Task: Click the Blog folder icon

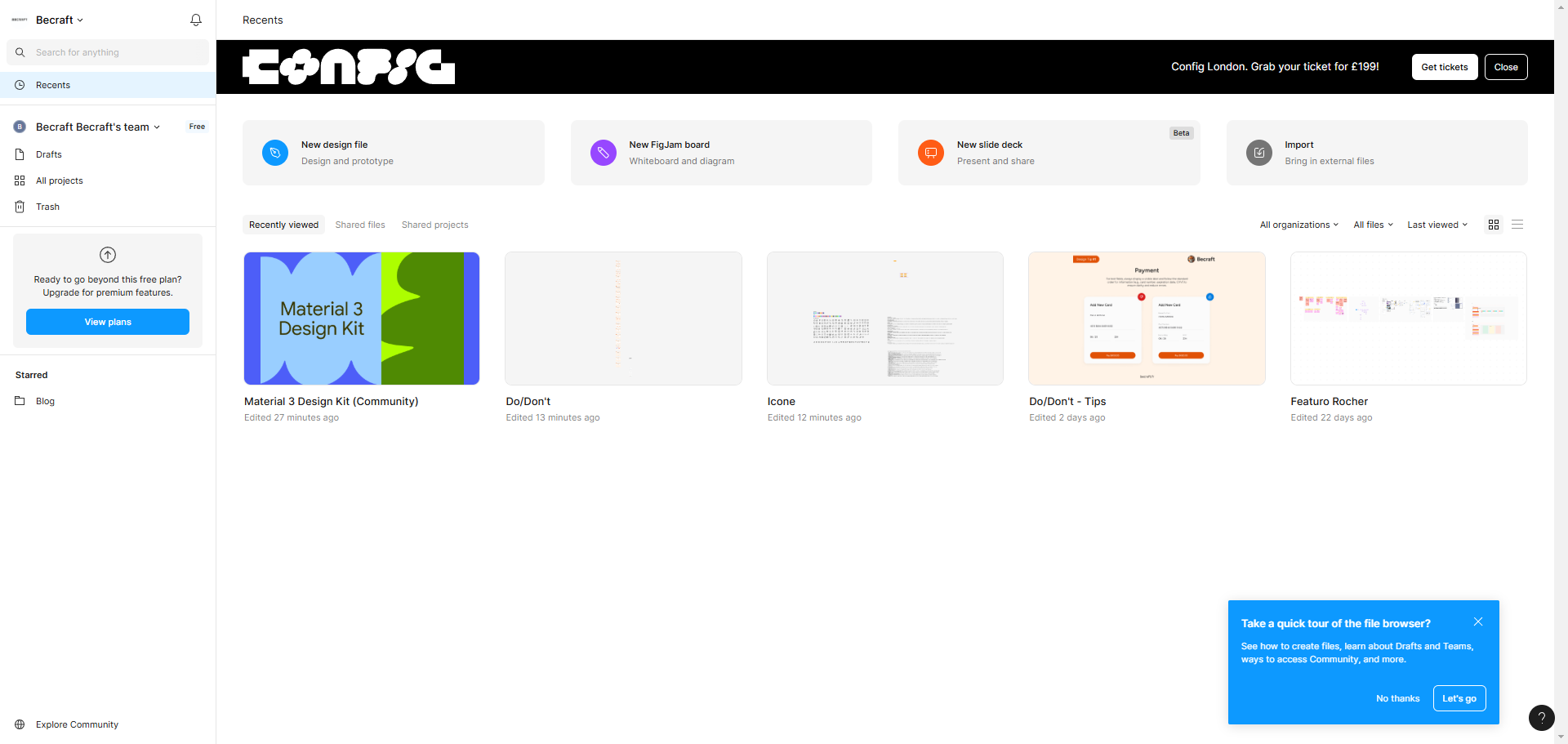Action: point(20,401)
